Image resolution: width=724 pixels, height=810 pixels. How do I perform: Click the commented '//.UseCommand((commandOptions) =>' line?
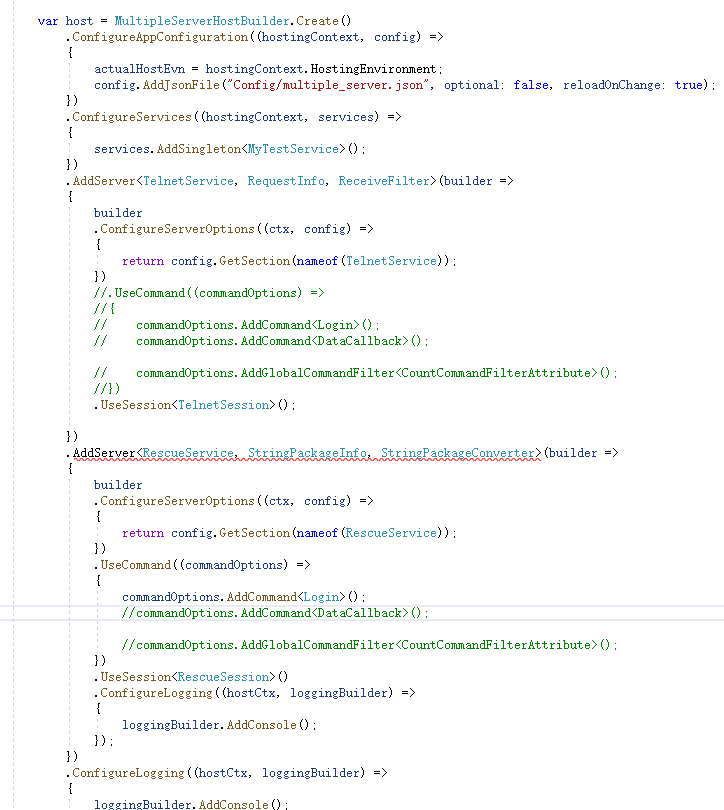[209, 293]
